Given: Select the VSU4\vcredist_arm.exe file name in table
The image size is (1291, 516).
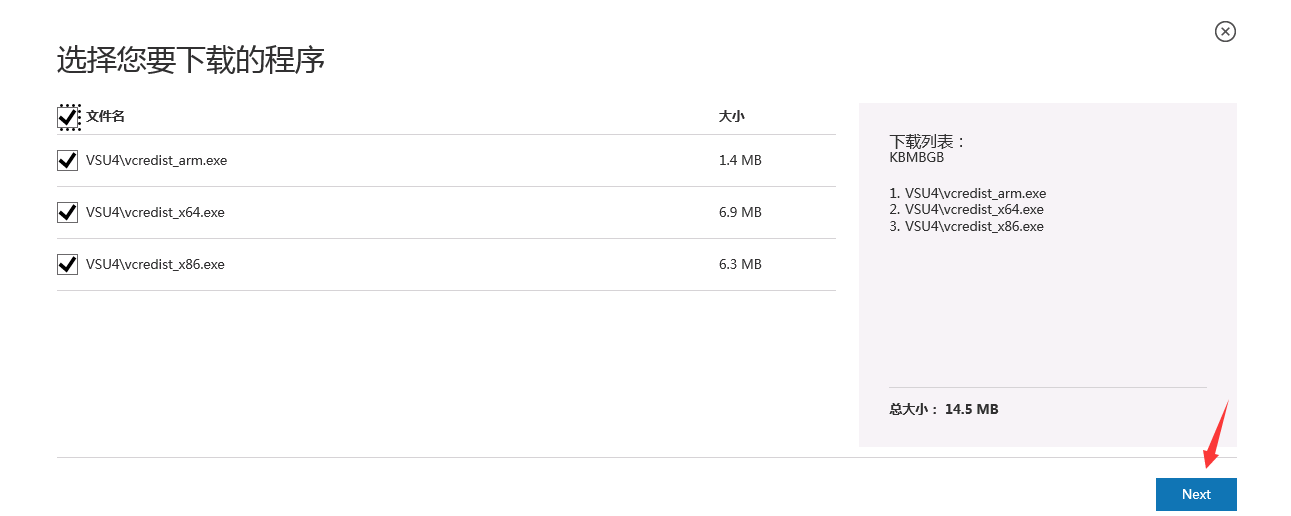Looking at the screenshot, I should (156, 160).
